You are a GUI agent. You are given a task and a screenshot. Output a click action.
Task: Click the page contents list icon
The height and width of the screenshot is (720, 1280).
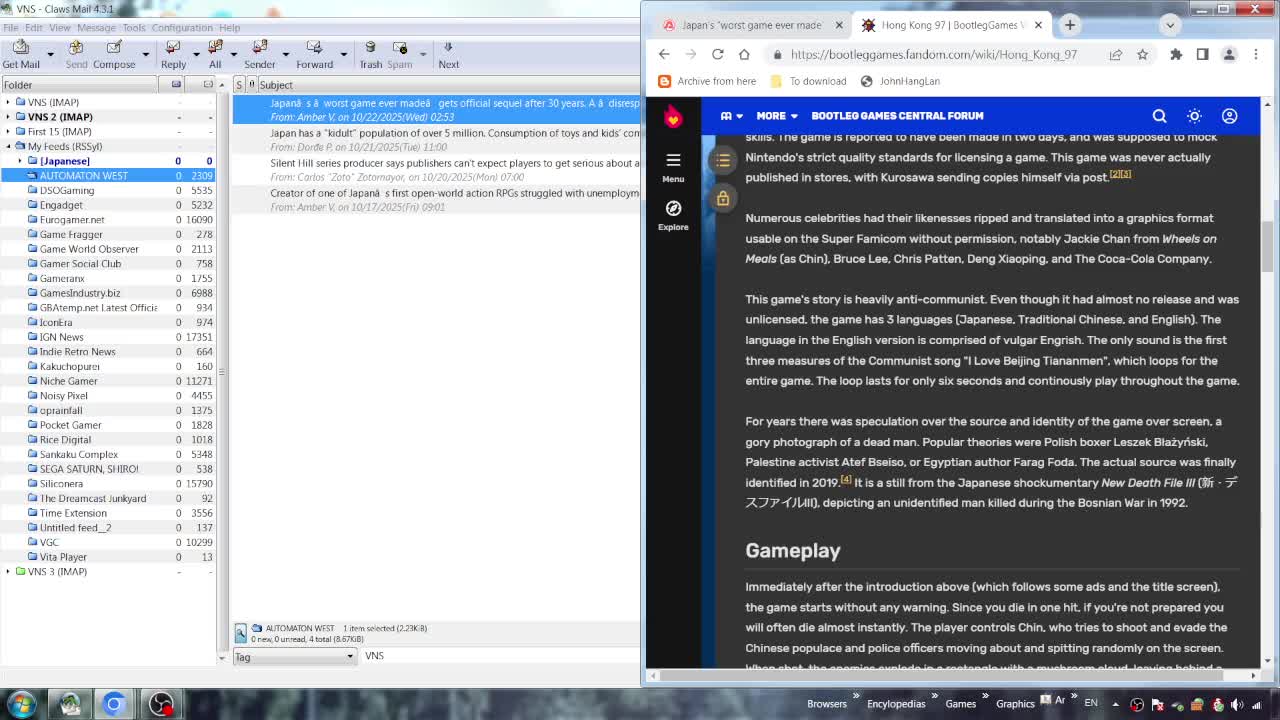(x=722, y=159)
